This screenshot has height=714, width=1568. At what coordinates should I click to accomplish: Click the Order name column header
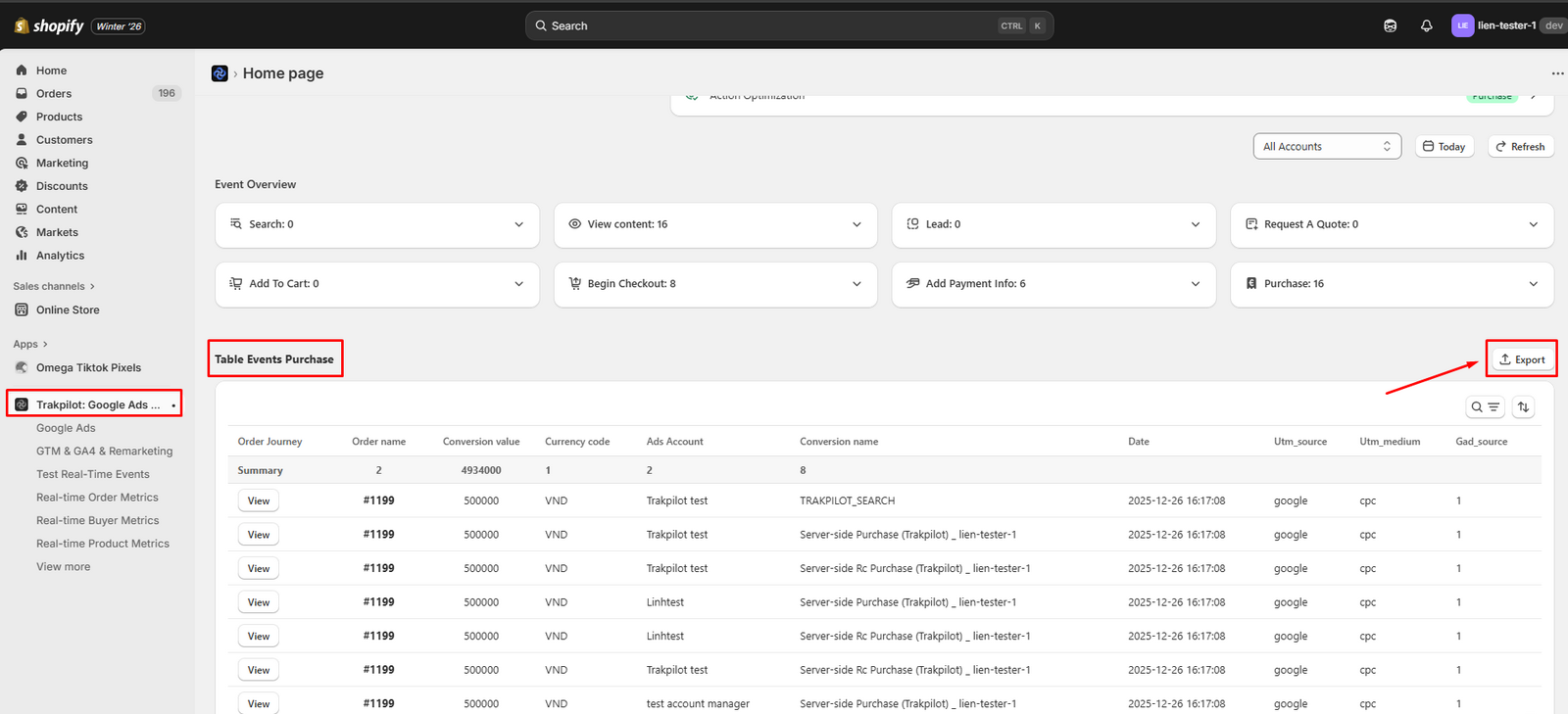378,442
